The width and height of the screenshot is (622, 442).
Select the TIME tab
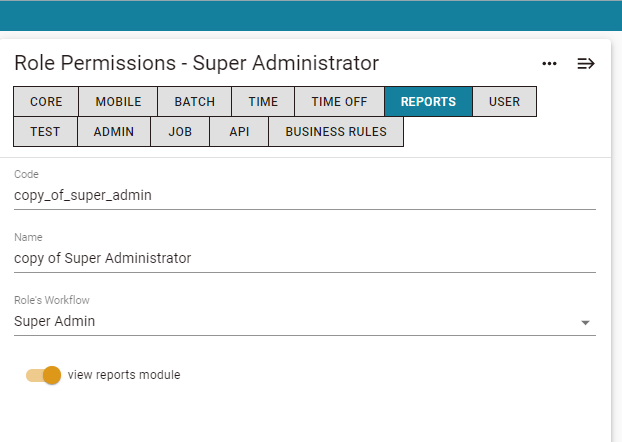263,102
